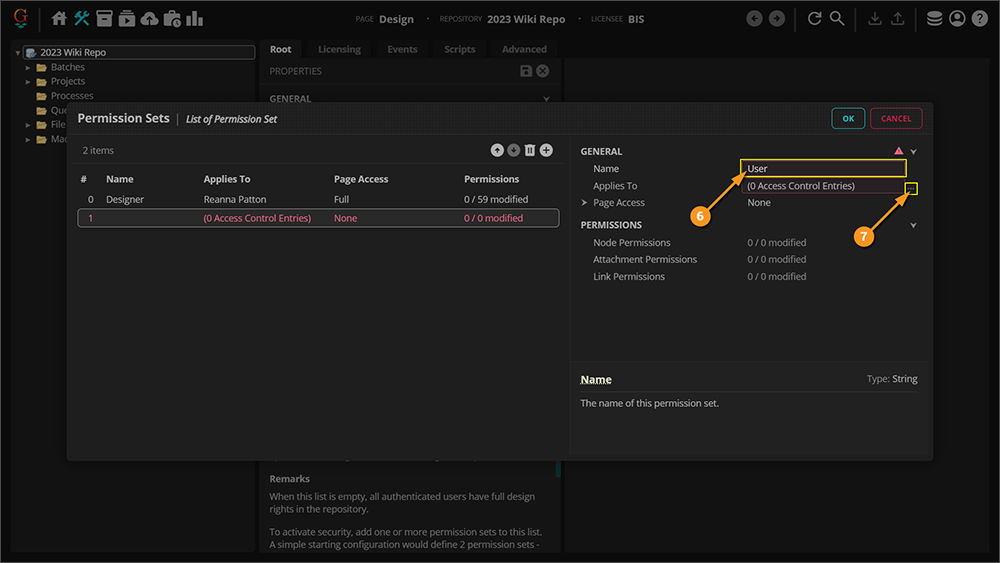This screenshot has width=1000, height=563.
Task: Open the Design tools wrench icon
Action: (82, 19)
